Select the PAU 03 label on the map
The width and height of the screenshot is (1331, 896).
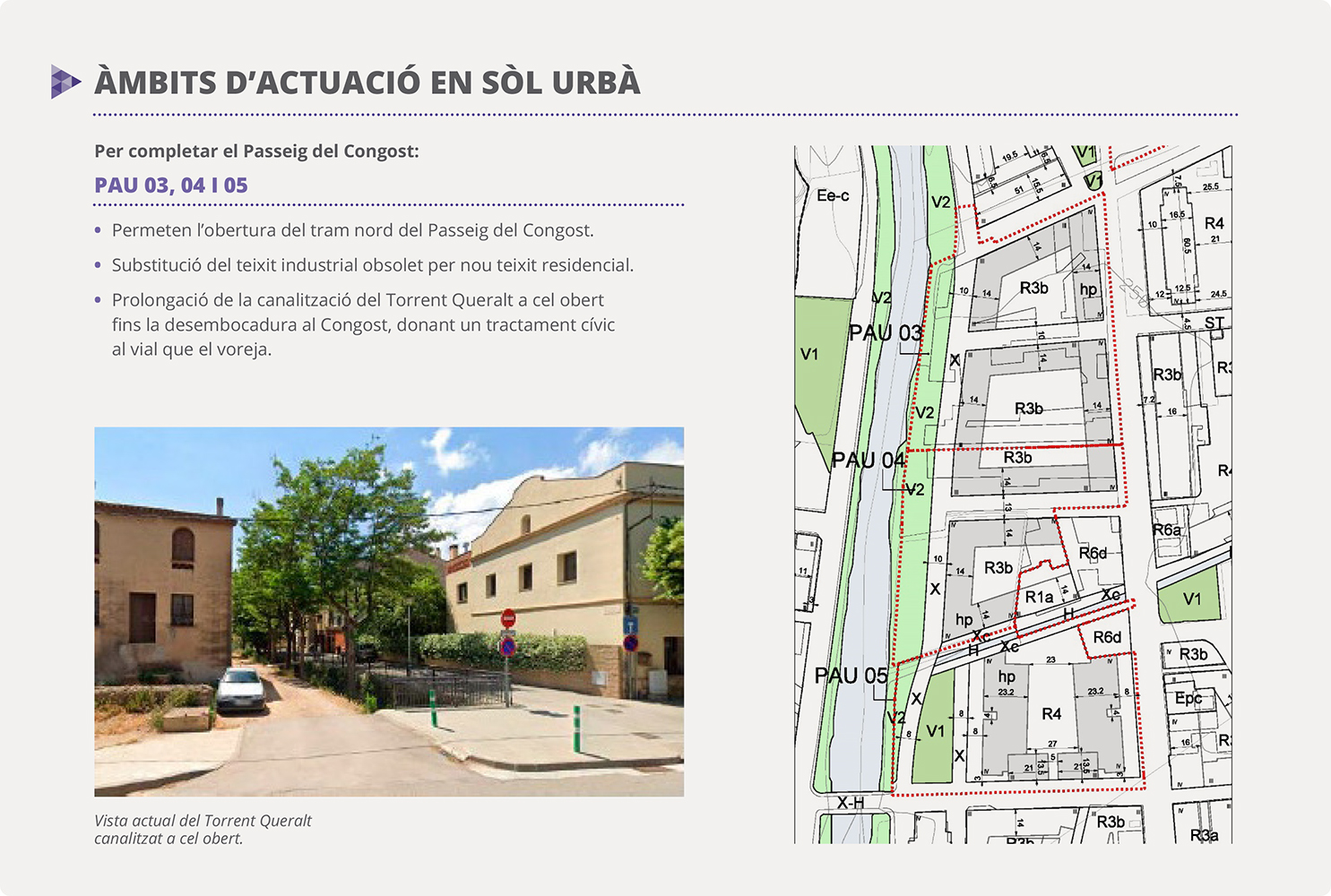point(885,333)
